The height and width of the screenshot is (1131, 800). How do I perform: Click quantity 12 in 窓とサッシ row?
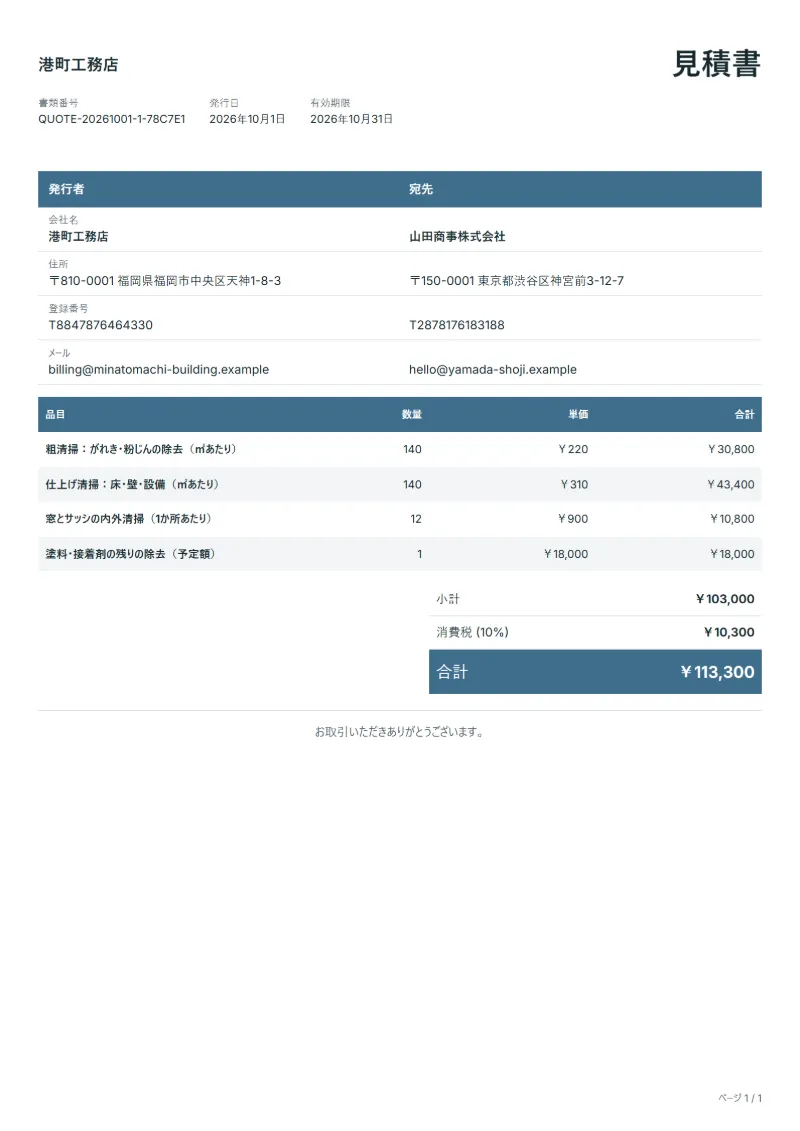click(x=416, y=519)
